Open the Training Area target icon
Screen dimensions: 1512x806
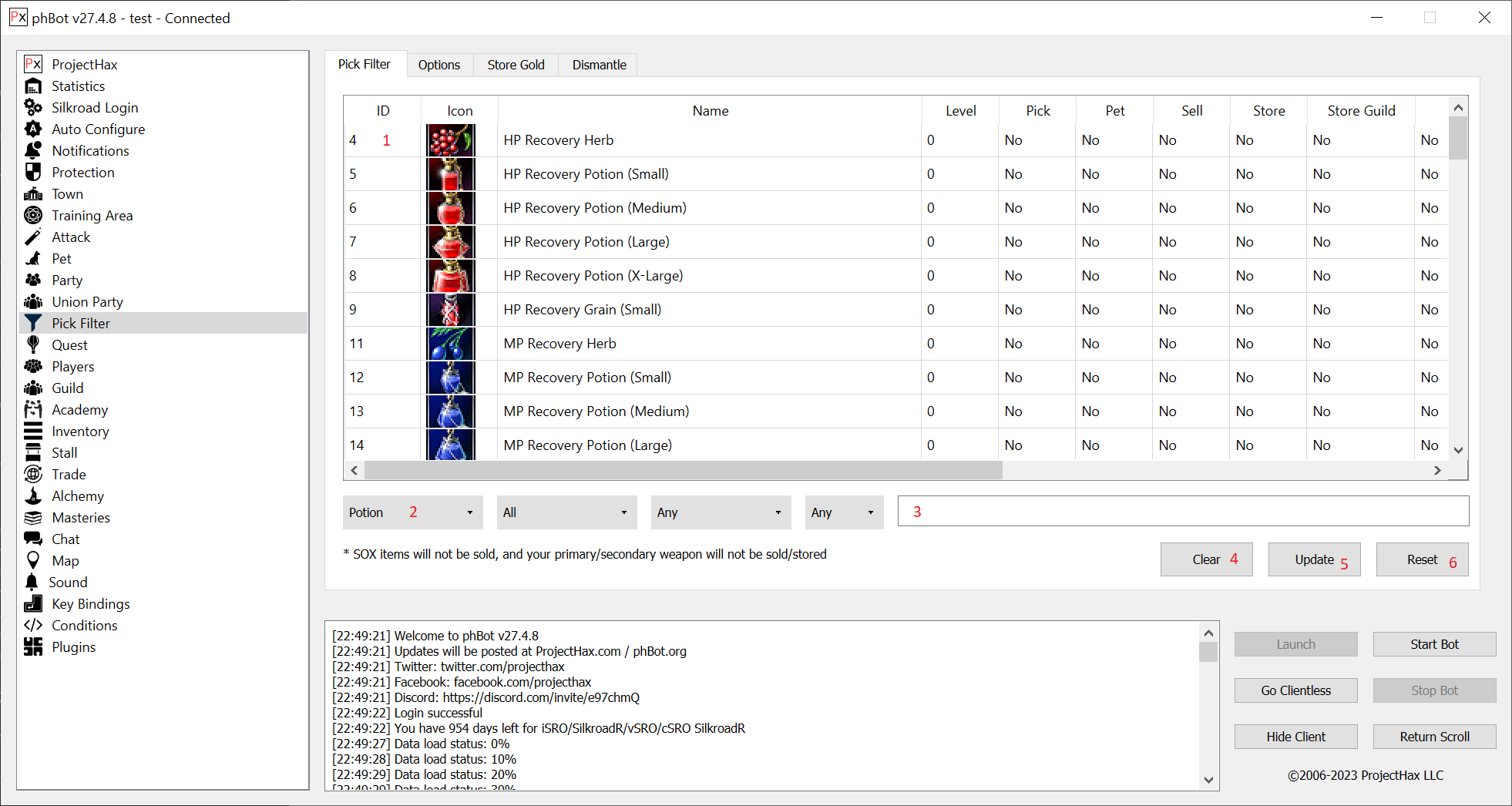[x=33, y=216]
